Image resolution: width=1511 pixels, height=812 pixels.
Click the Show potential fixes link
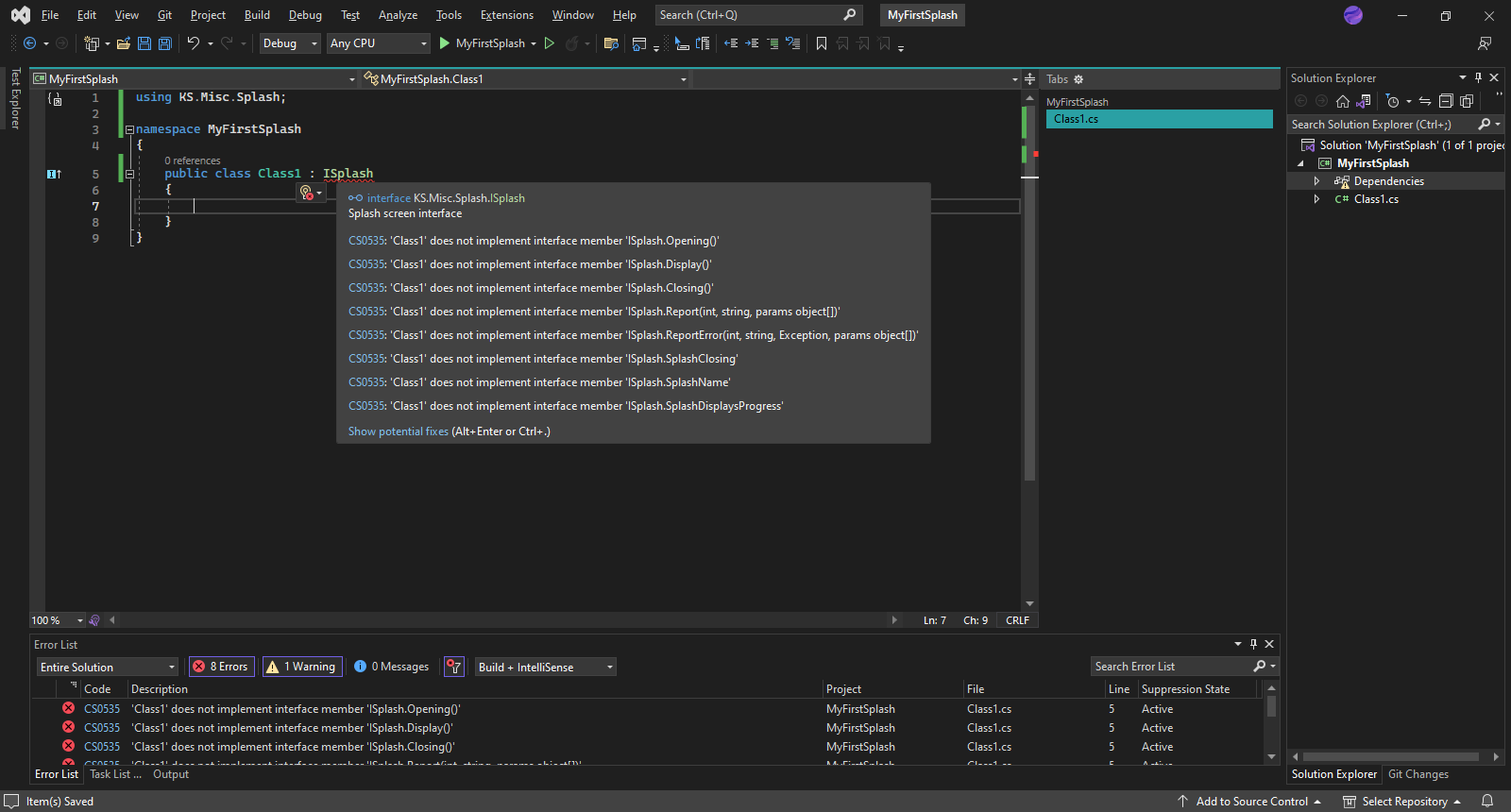point(399,431)
